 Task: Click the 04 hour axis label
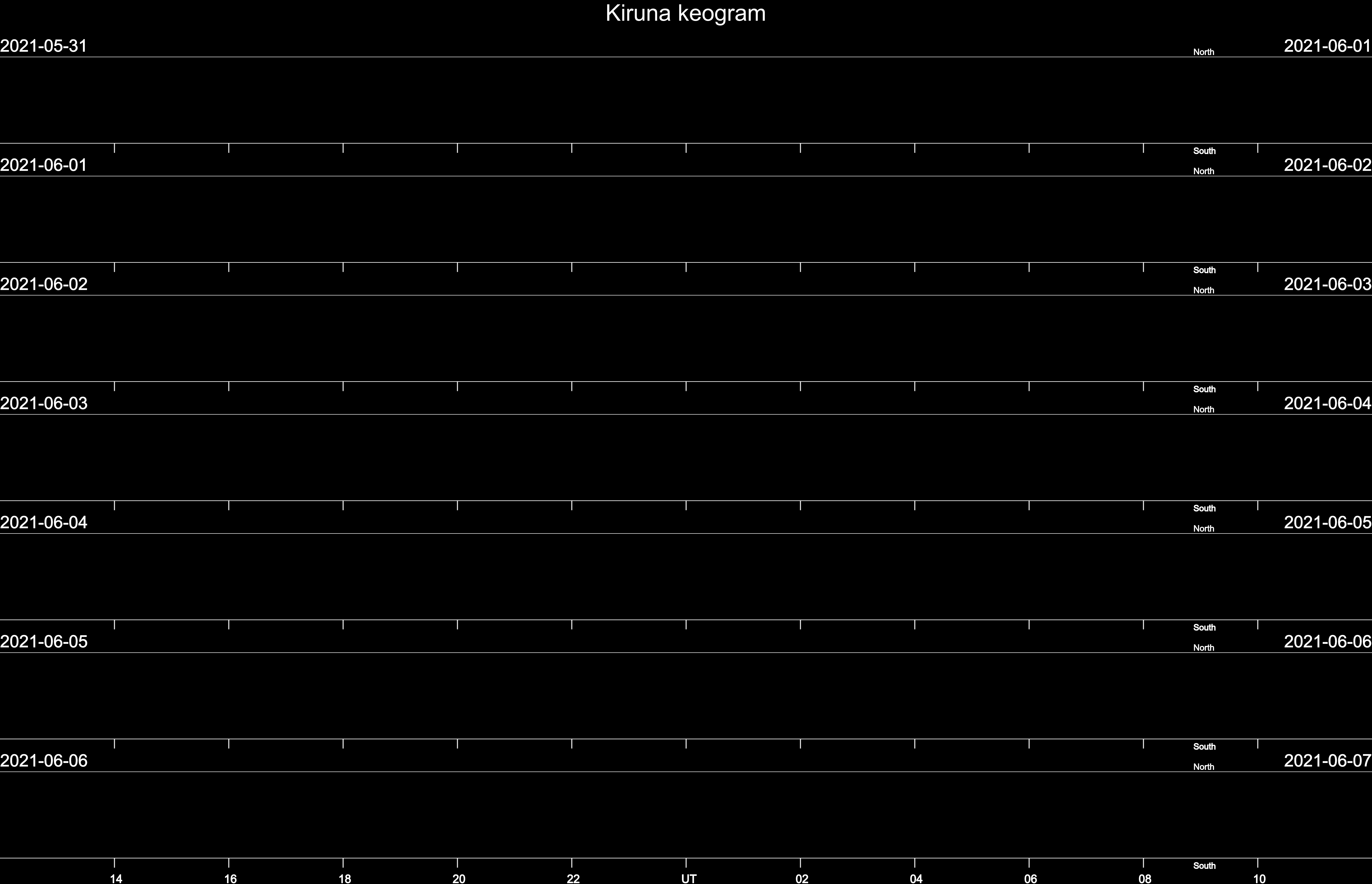916,878
